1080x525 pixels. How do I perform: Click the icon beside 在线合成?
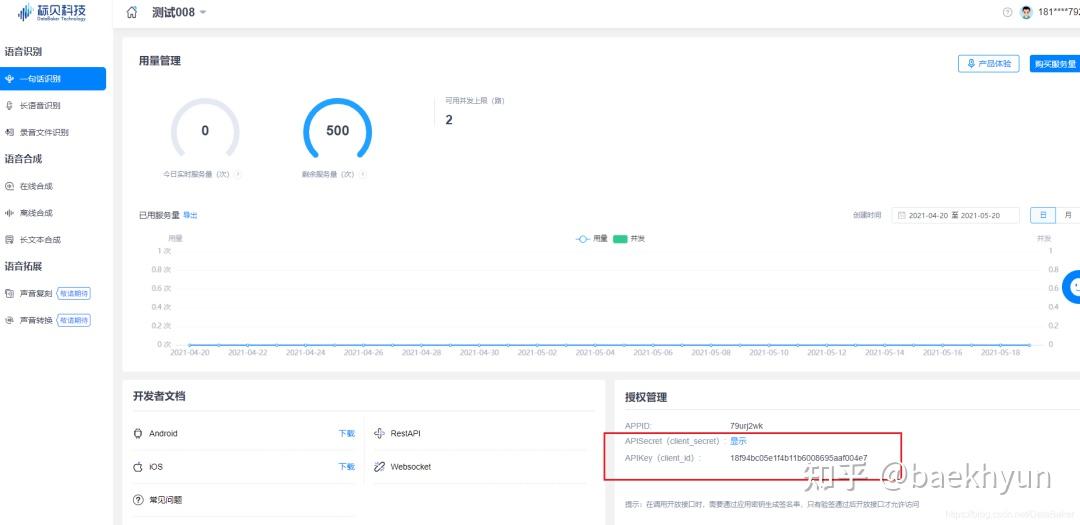click(9, 186)
